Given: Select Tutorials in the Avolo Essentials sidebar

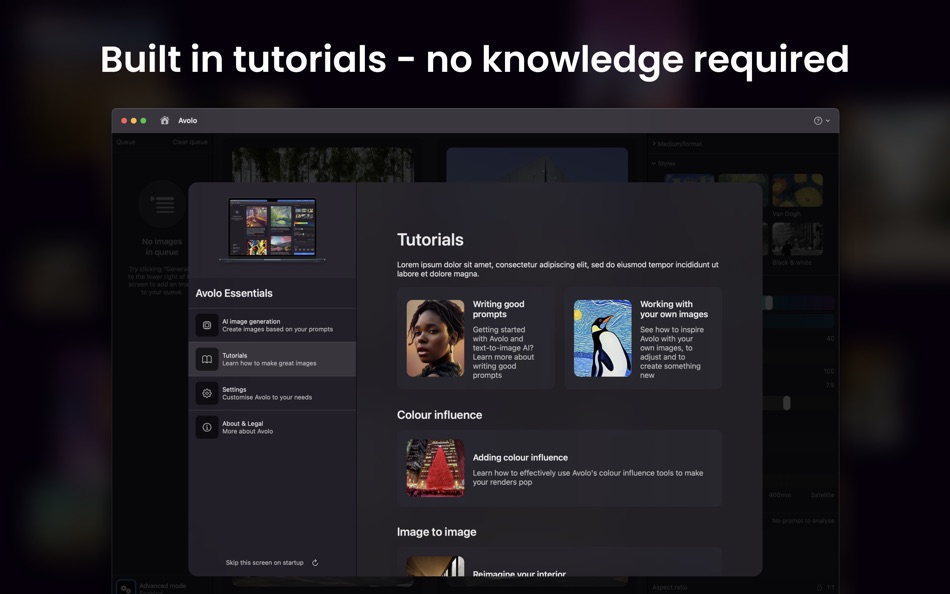Looking at the screenshot, I should click(x=272, y=359).
